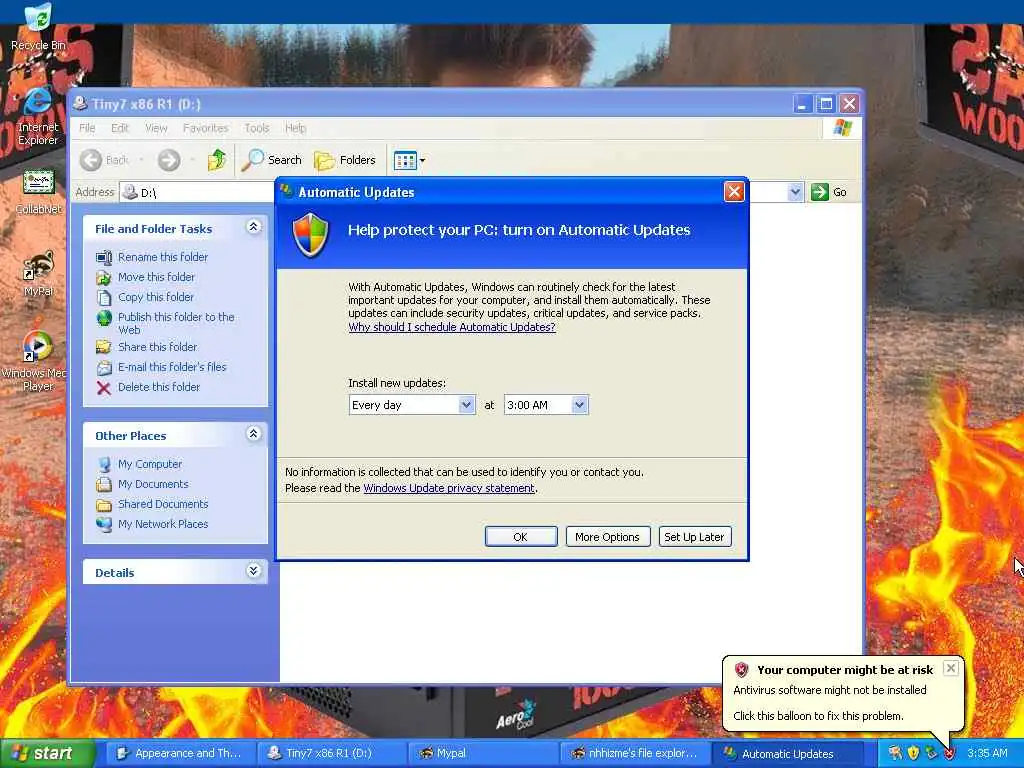
Task: Open the File menu
Action: (88, 128)
